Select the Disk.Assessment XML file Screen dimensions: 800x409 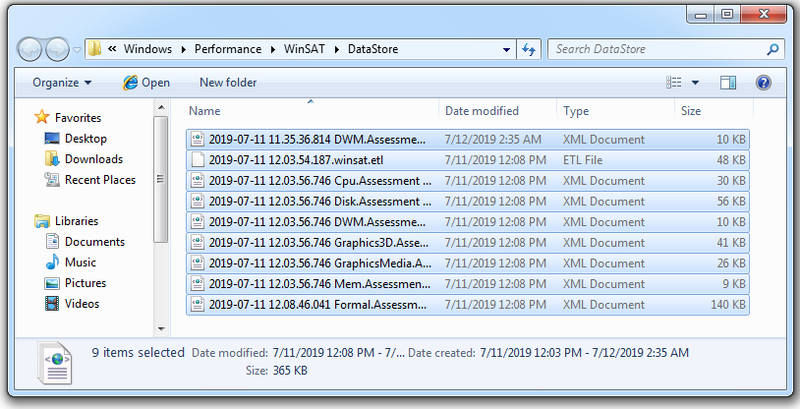(x=468, y=201)
